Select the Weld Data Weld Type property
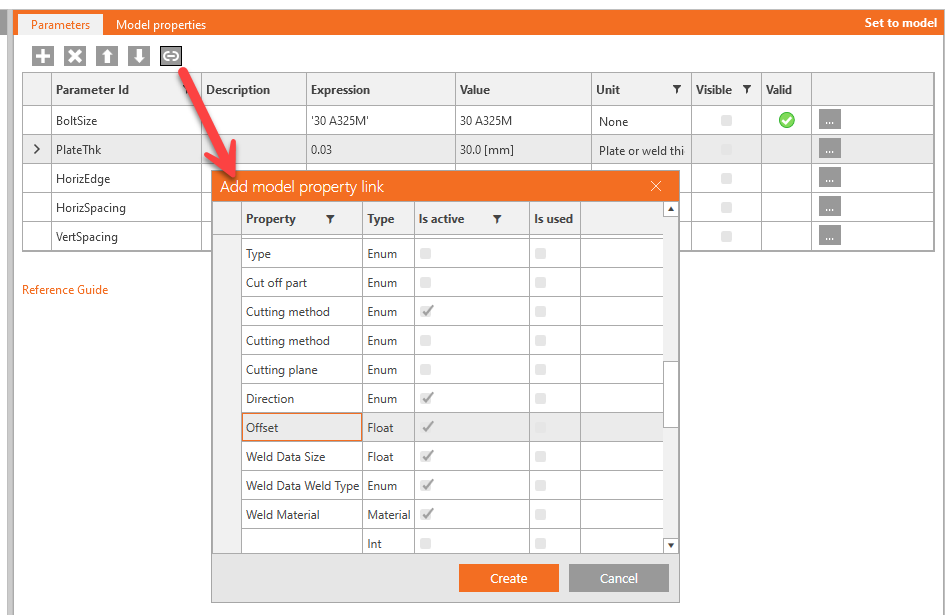945x615 pixels. [302, 485]
